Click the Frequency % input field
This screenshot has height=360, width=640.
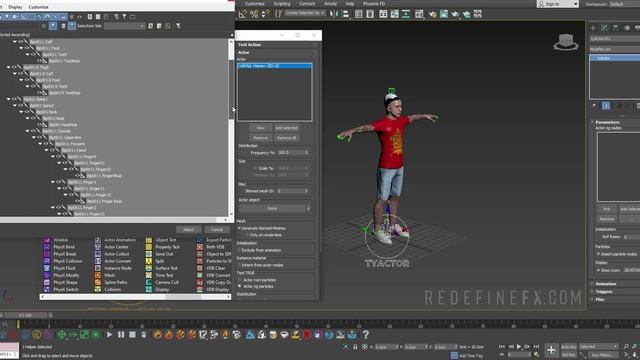coord(293,152)
